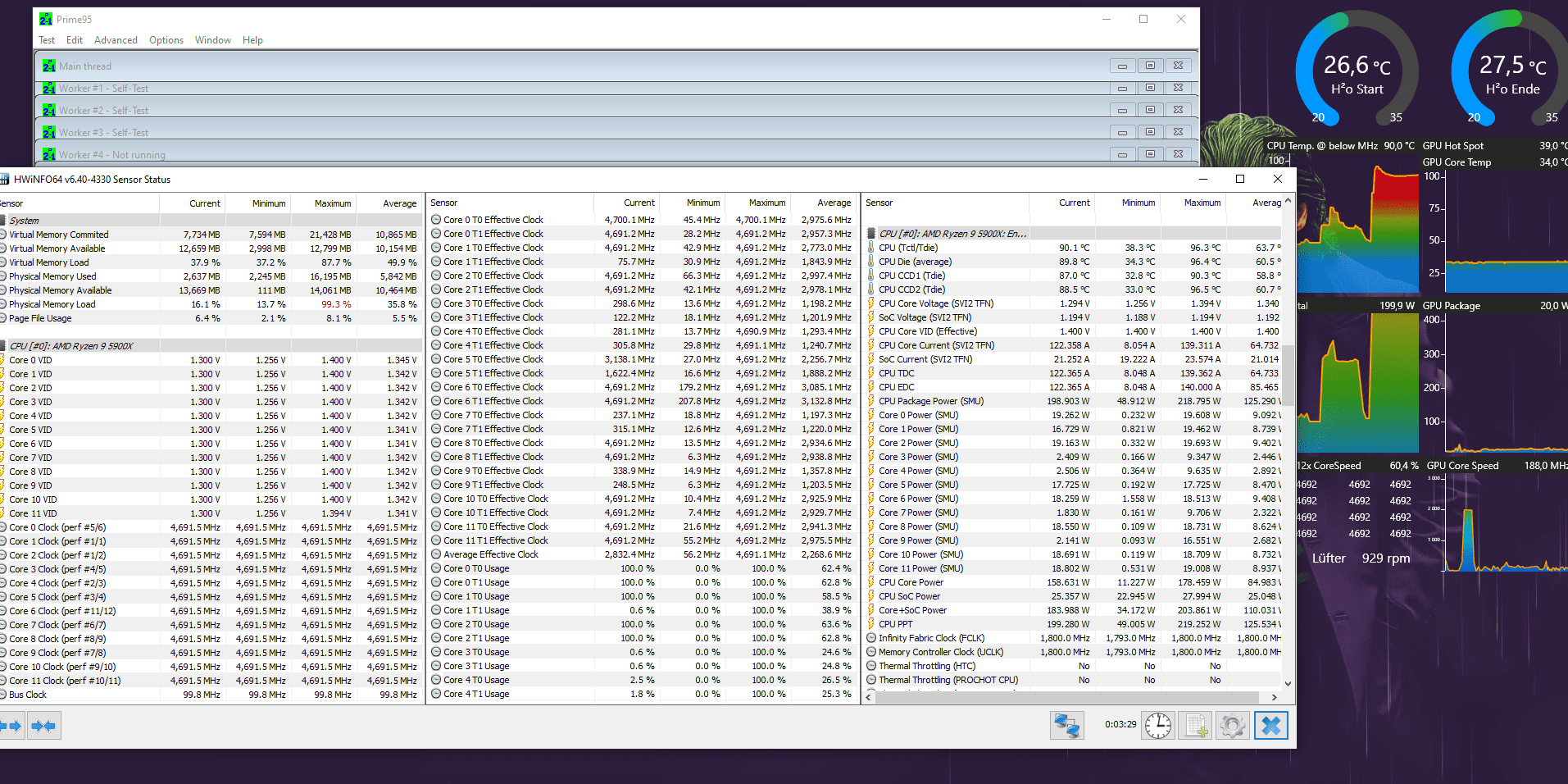Select the Page File Usage row
Screen dimensions: 1568x784
211,318
